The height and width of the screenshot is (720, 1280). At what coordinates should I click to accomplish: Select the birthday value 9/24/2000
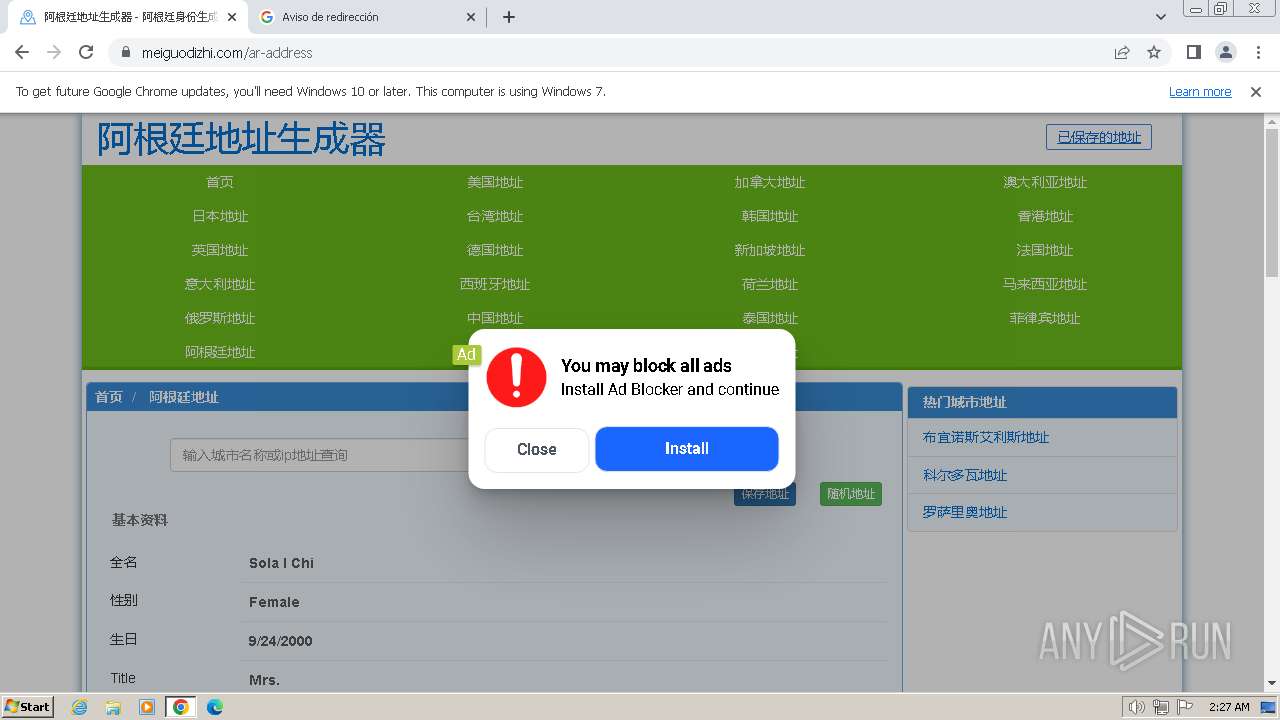(280, 641)
